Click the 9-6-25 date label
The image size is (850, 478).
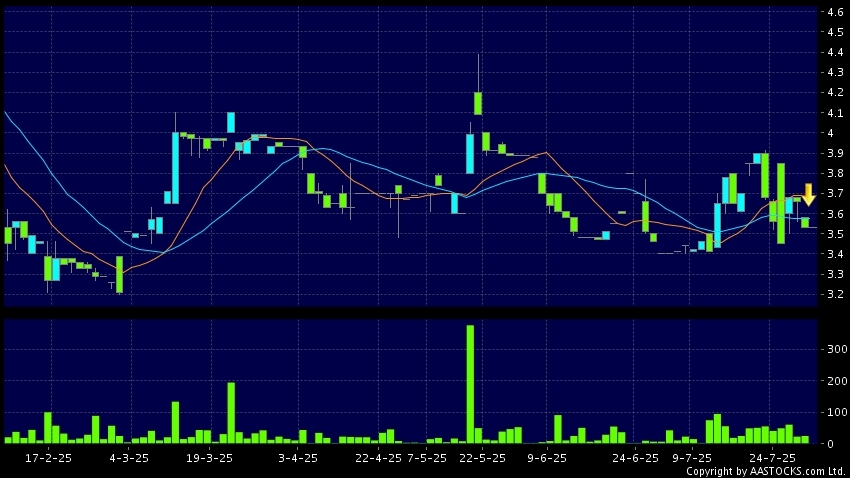click(x=546, y=458)
